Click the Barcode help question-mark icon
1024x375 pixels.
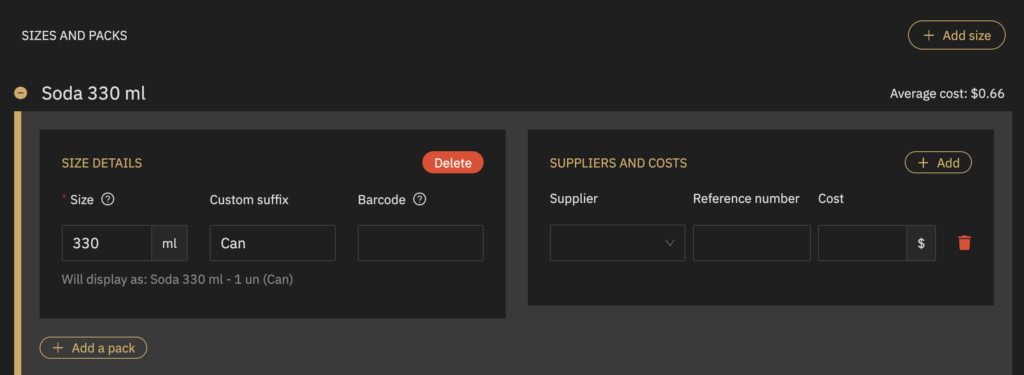[420, 199]
